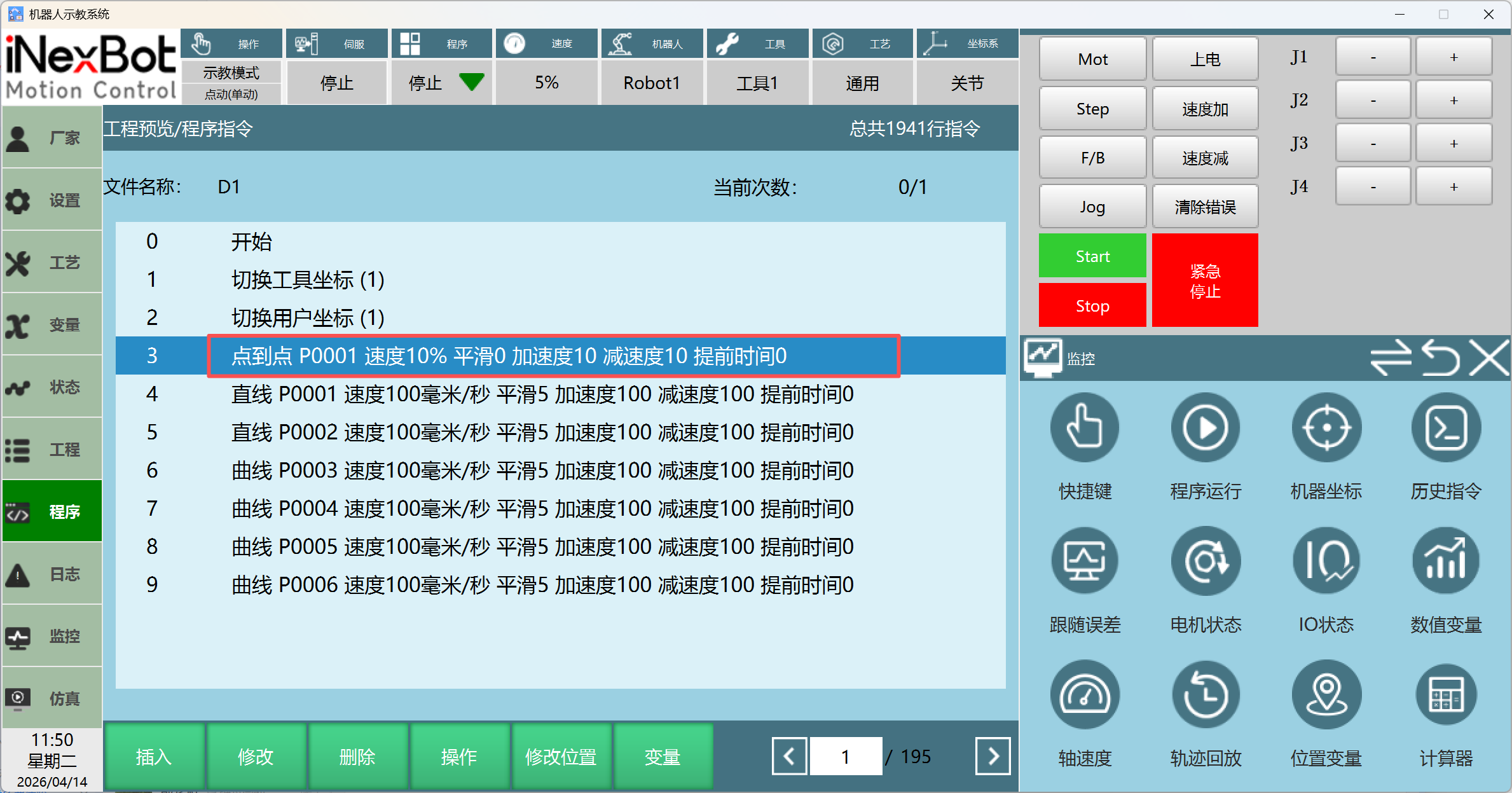Switch to the 日志 sidebar tab
This screenshot has width=1512, height=793.
click(x=52, y=574)
